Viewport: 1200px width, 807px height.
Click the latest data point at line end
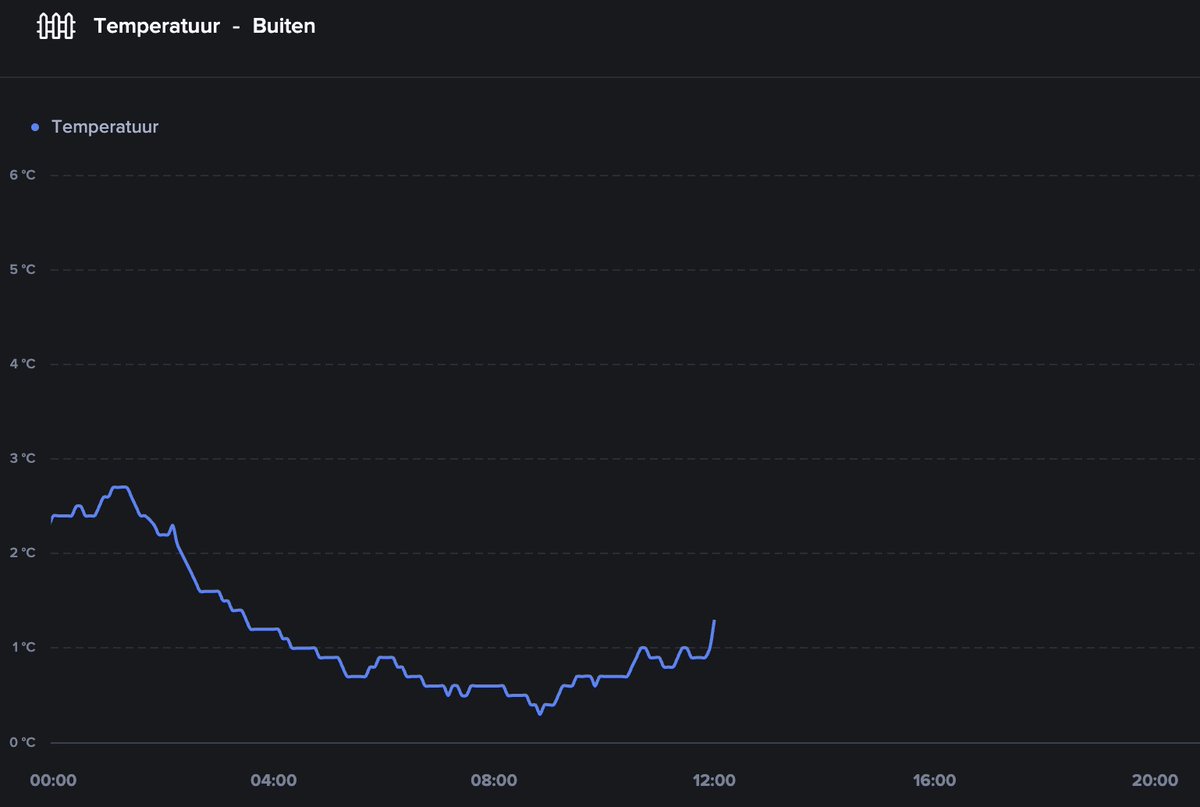click(x=714, y=621)
